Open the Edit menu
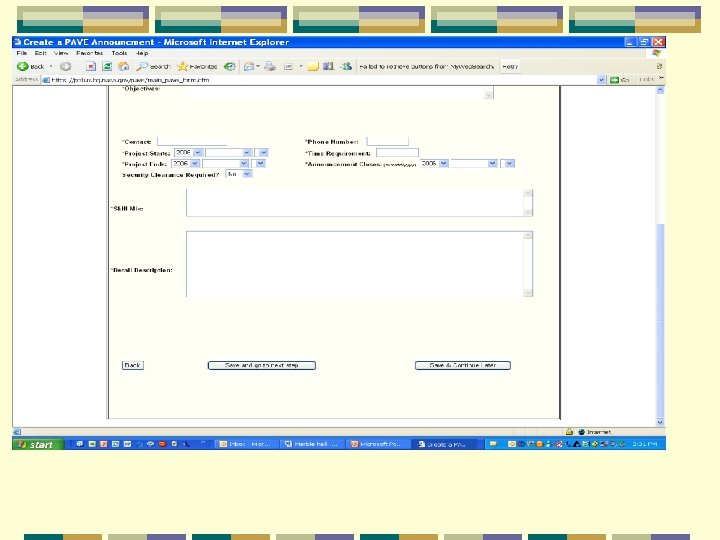Image resolution: width=720 pixels, height=540 pixels. coord(40,53)
